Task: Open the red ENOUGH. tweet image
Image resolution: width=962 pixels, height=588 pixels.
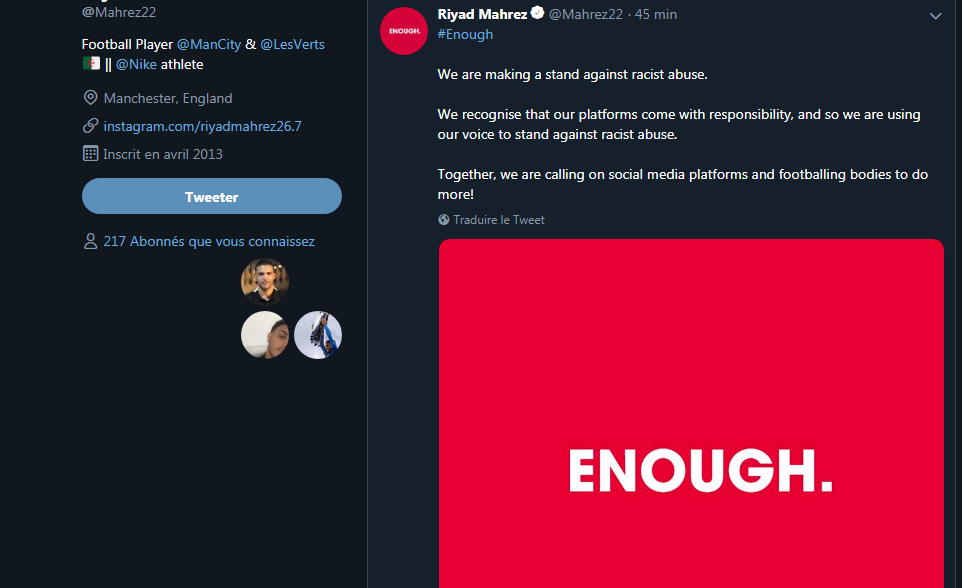Action: coord(691,413)
